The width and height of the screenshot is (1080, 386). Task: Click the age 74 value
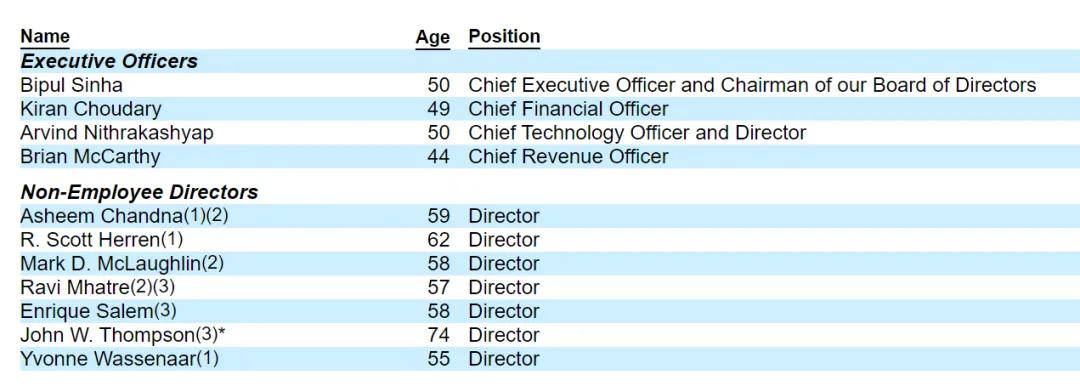coord(438,335)
